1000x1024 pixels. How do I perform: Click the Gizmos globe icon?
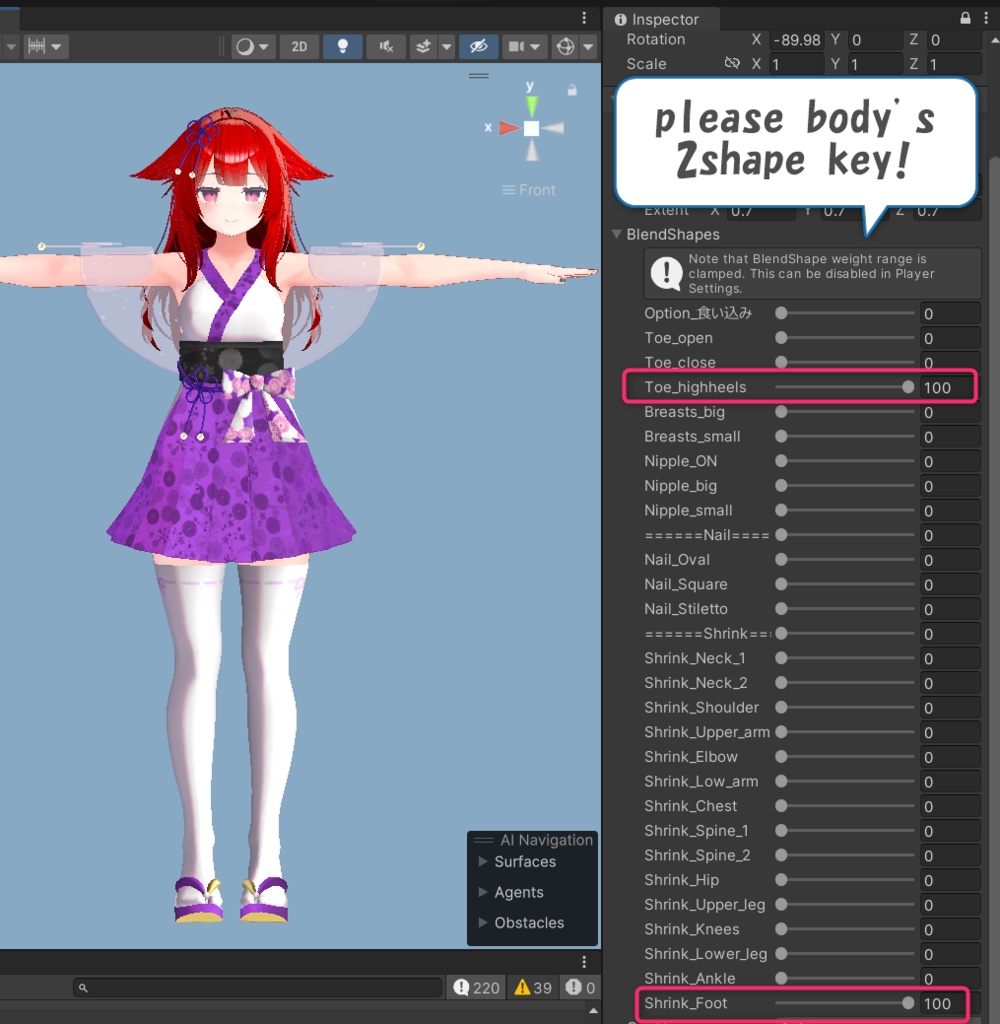point(565,46)
